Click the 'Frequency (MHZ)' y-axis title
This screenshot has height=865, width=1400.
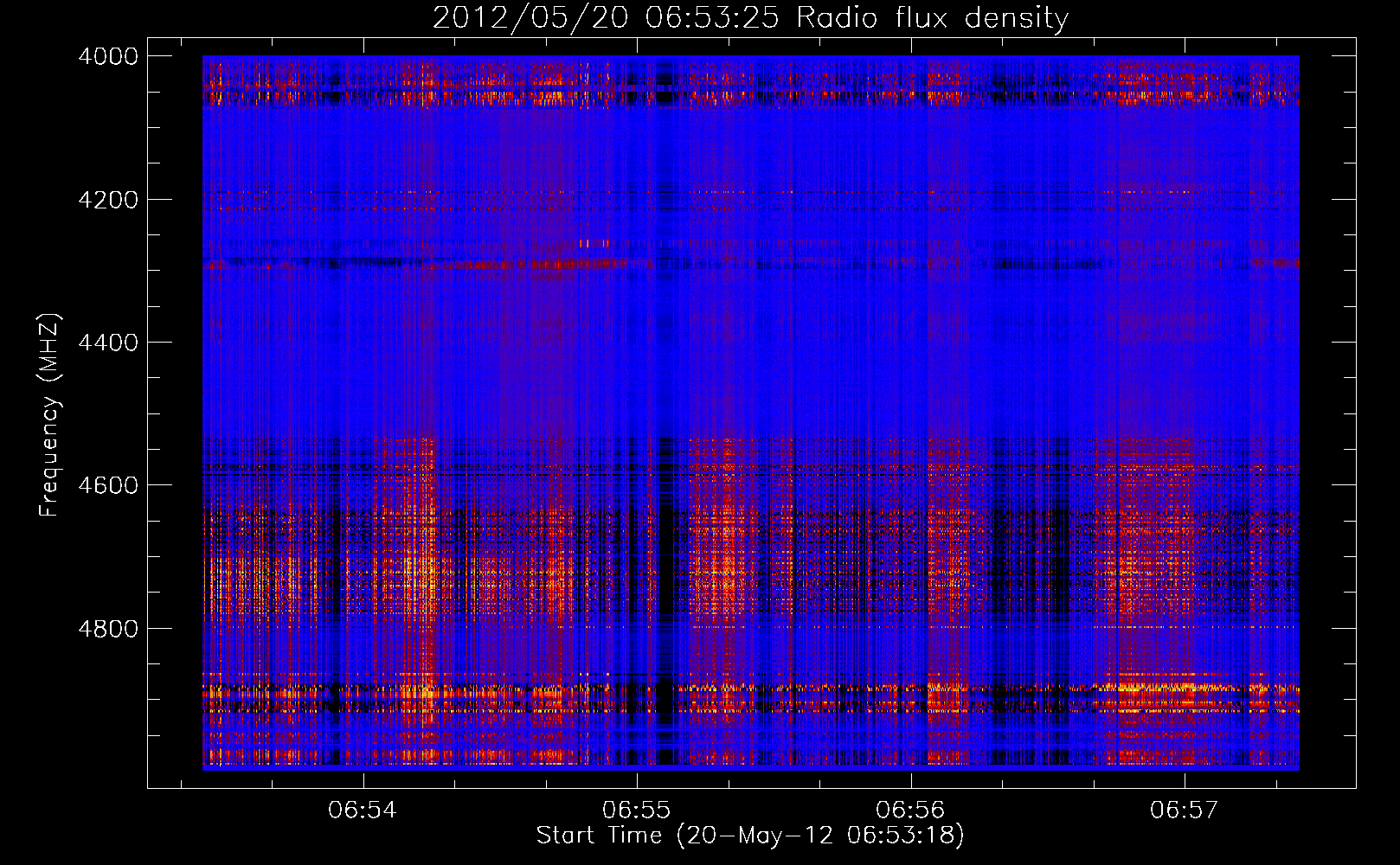click(x=50, y=414)
